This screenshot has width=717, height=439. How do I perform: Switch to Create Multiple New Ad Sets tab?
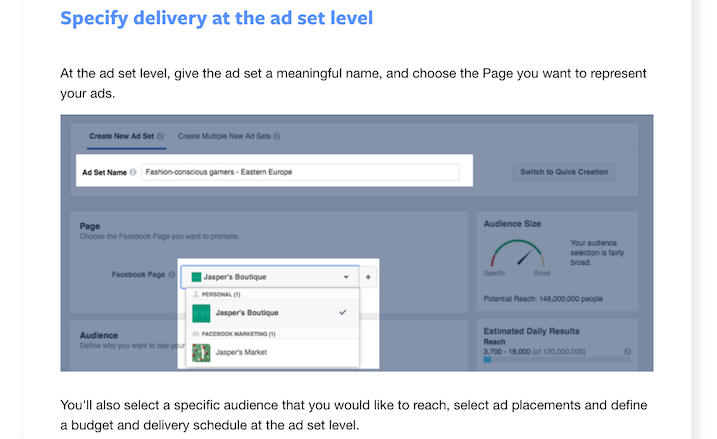pos(224,136)
